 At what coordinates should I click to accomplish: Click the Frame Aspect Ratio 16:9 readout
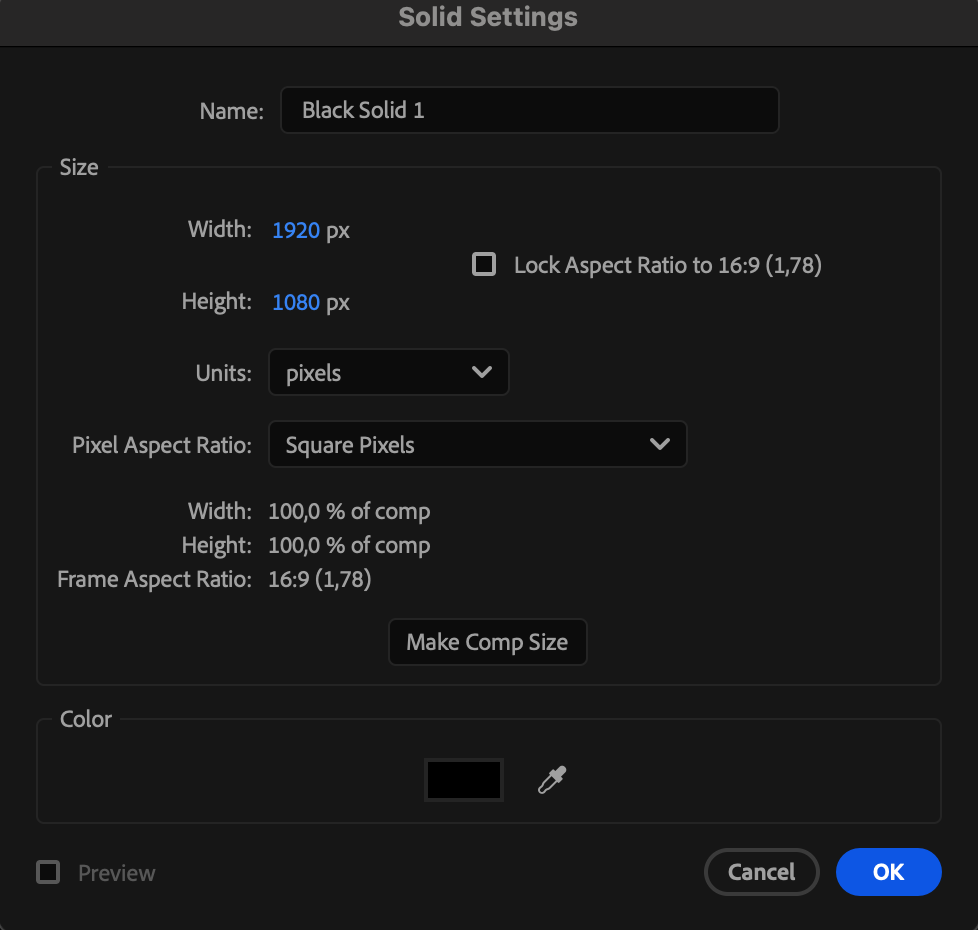tap(320, 579)
